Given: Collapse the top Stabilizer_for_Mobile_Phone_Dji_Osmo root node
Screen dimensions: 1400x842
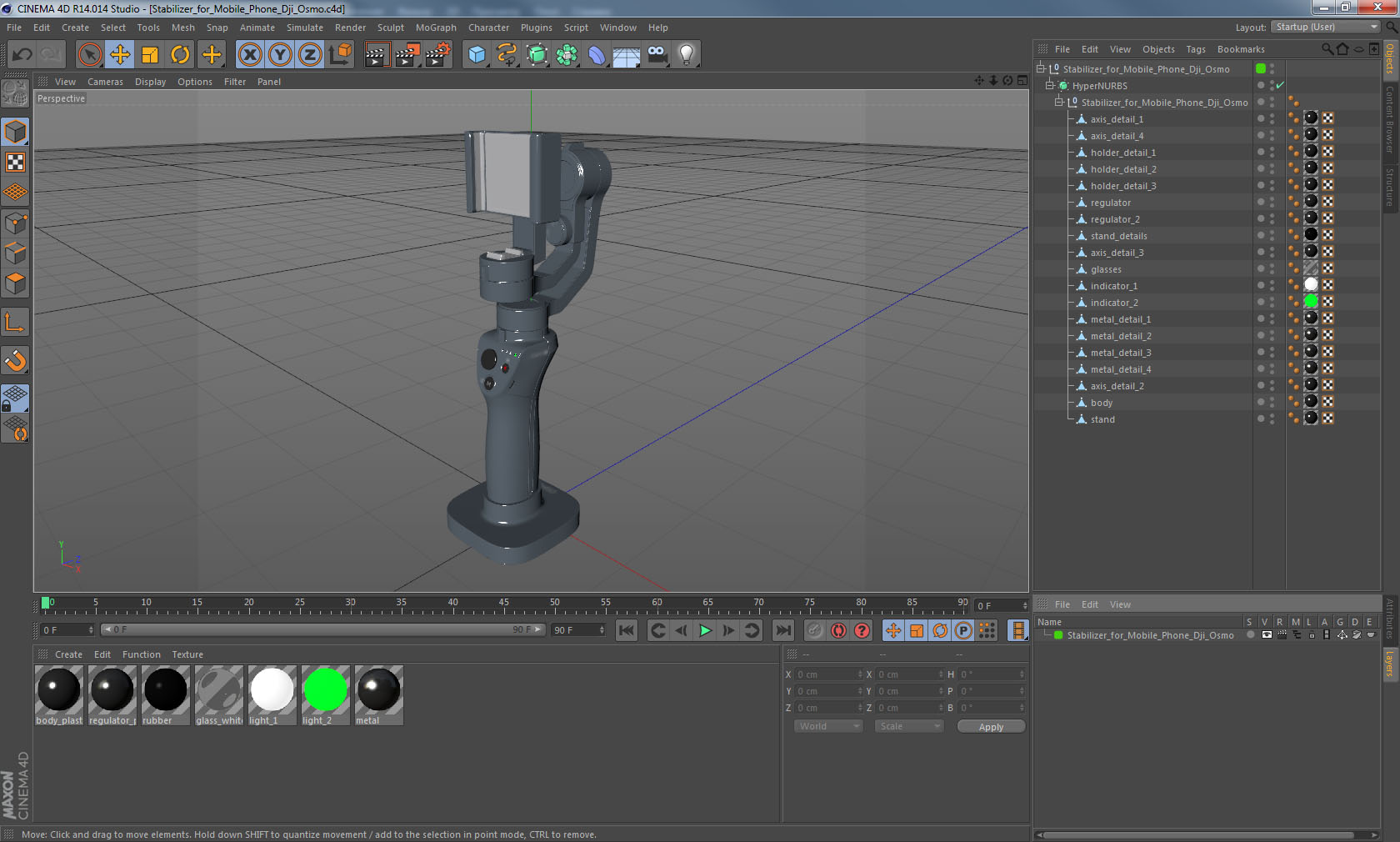Looking at the screenshot, I should [1041, 69].
